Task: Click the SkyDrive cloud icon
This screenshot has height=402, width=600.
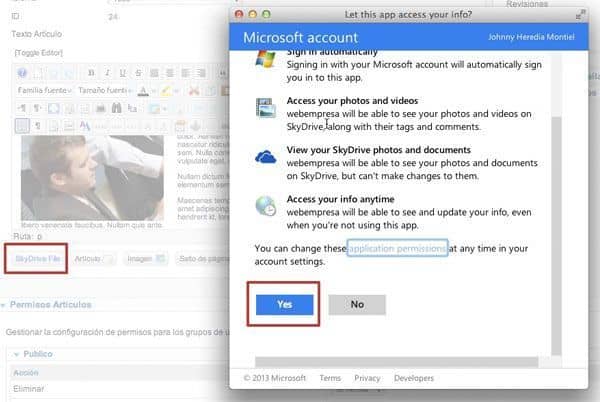Action: pyautogui.click(x=266, y=157)
